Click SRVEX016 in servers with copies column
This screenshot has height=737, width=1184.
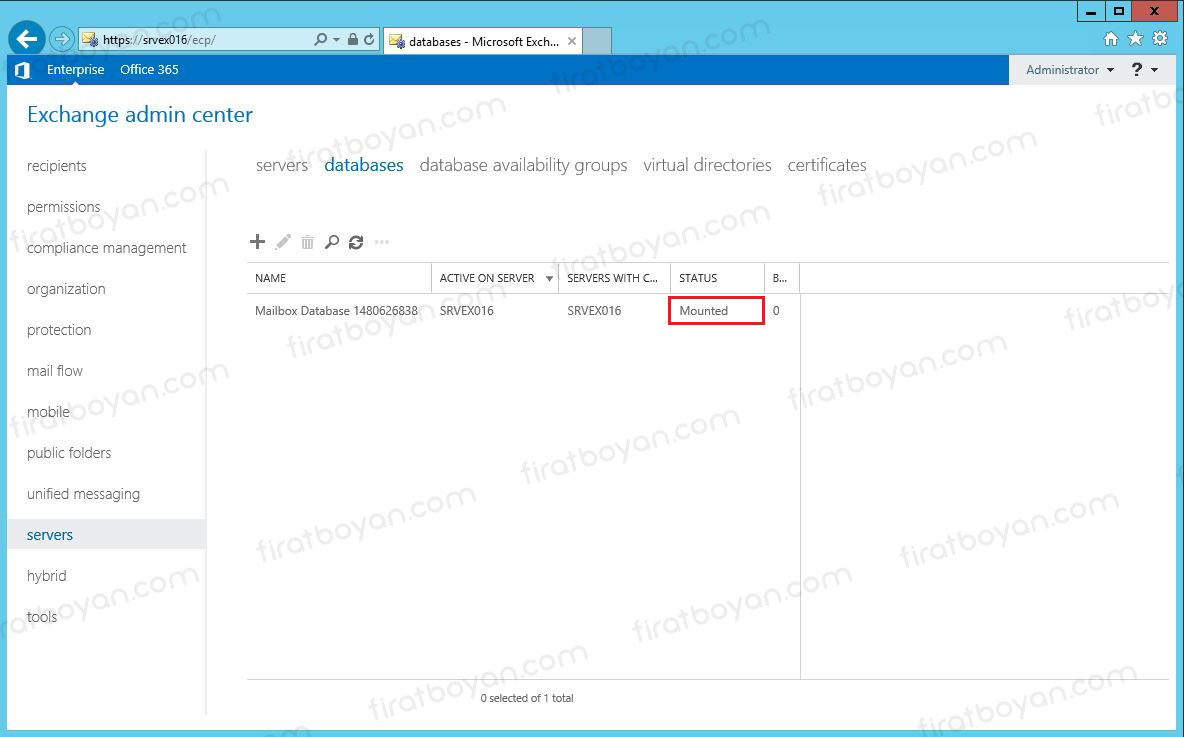point(594,311)
